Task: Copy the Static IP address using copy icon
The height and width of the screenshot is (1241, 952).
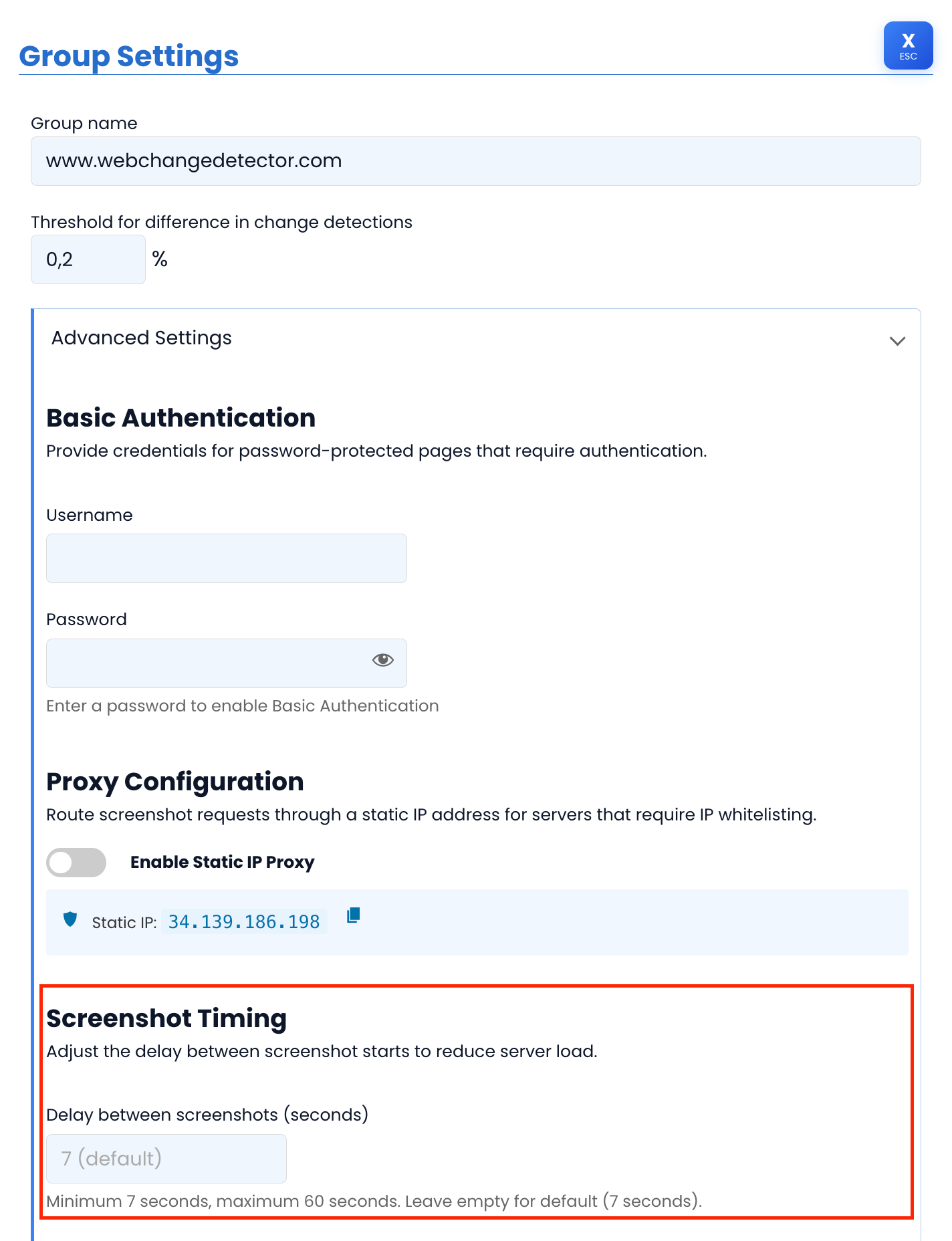Action: (x=353, y=917)
